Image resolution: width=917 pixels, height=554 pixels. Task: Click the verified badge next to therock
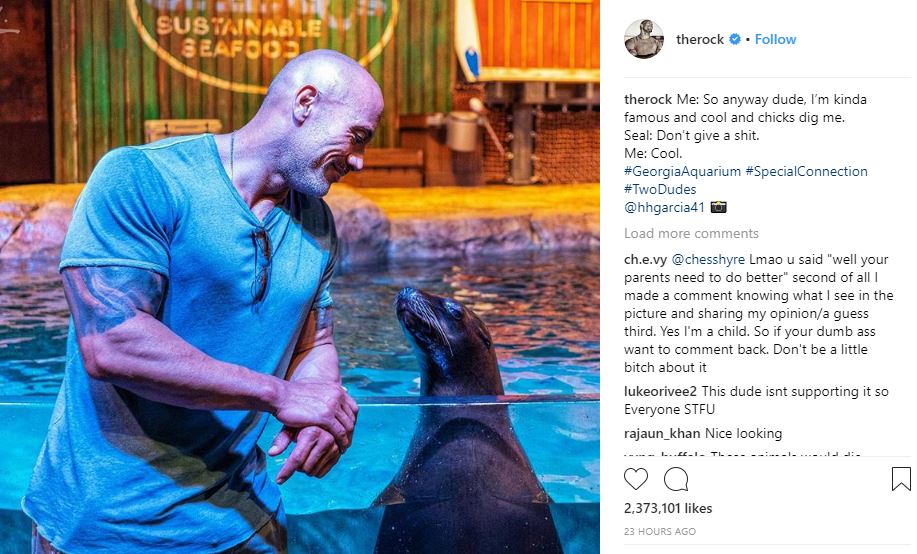point(735,39)
